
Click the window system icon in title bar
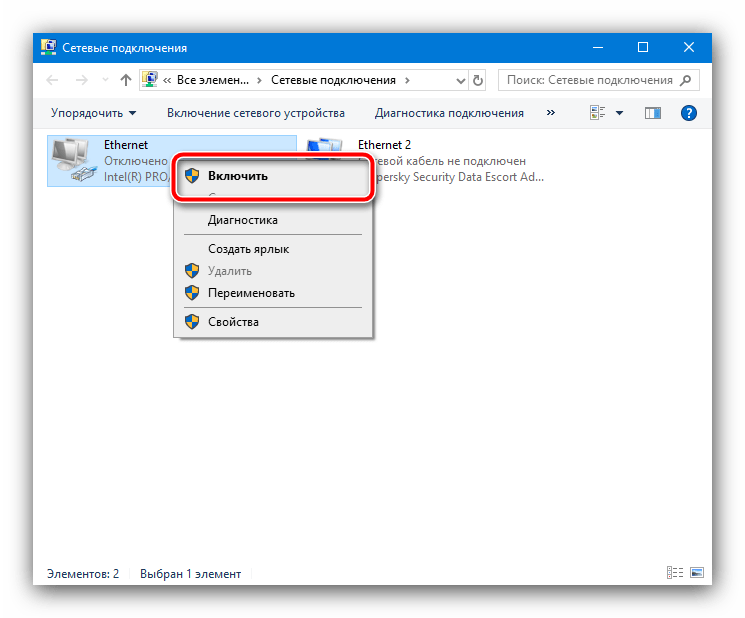tap(48, 48)
